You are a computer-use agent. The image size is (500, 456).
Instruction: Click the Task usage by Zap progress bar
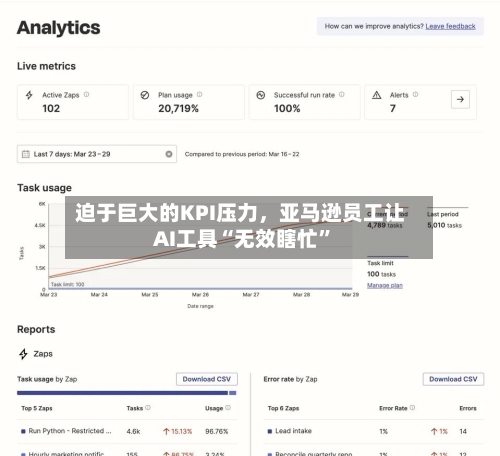pos(127,393)
